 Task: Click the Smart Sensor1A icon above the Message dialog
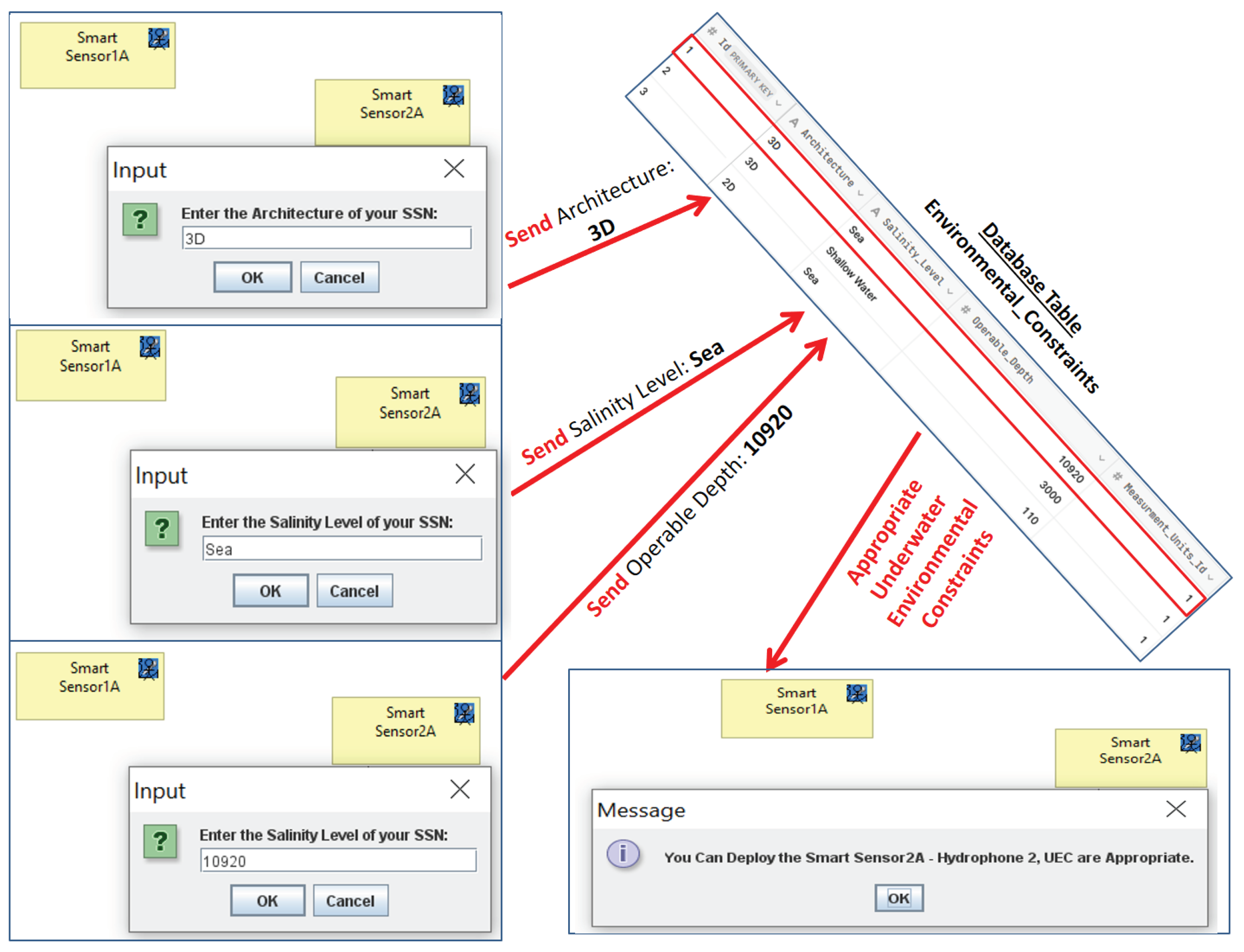pyautogui.click(x=857, y=693)
